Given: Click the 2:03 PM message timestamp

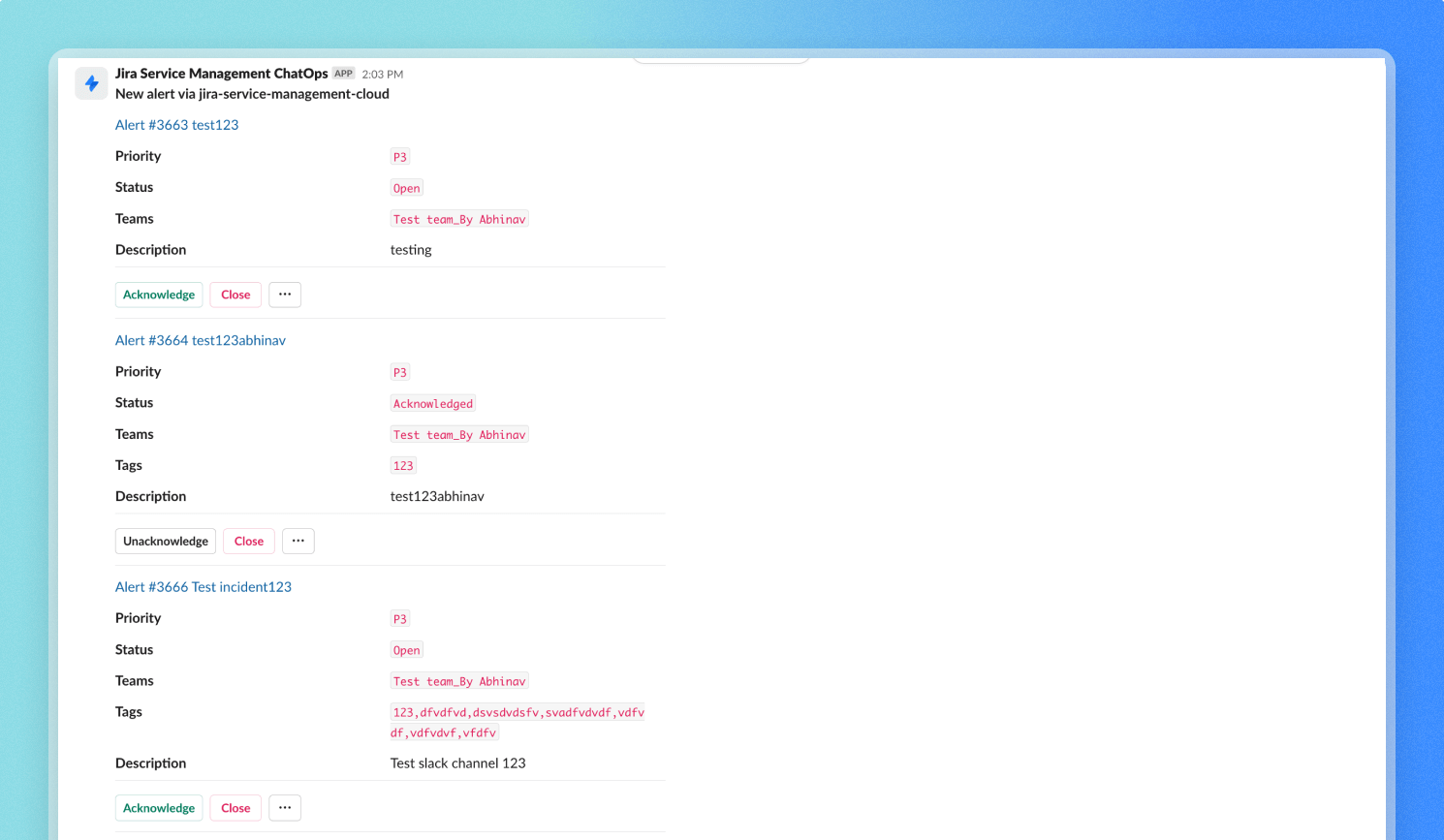Looking at the screenshot, I should point(383,73).
